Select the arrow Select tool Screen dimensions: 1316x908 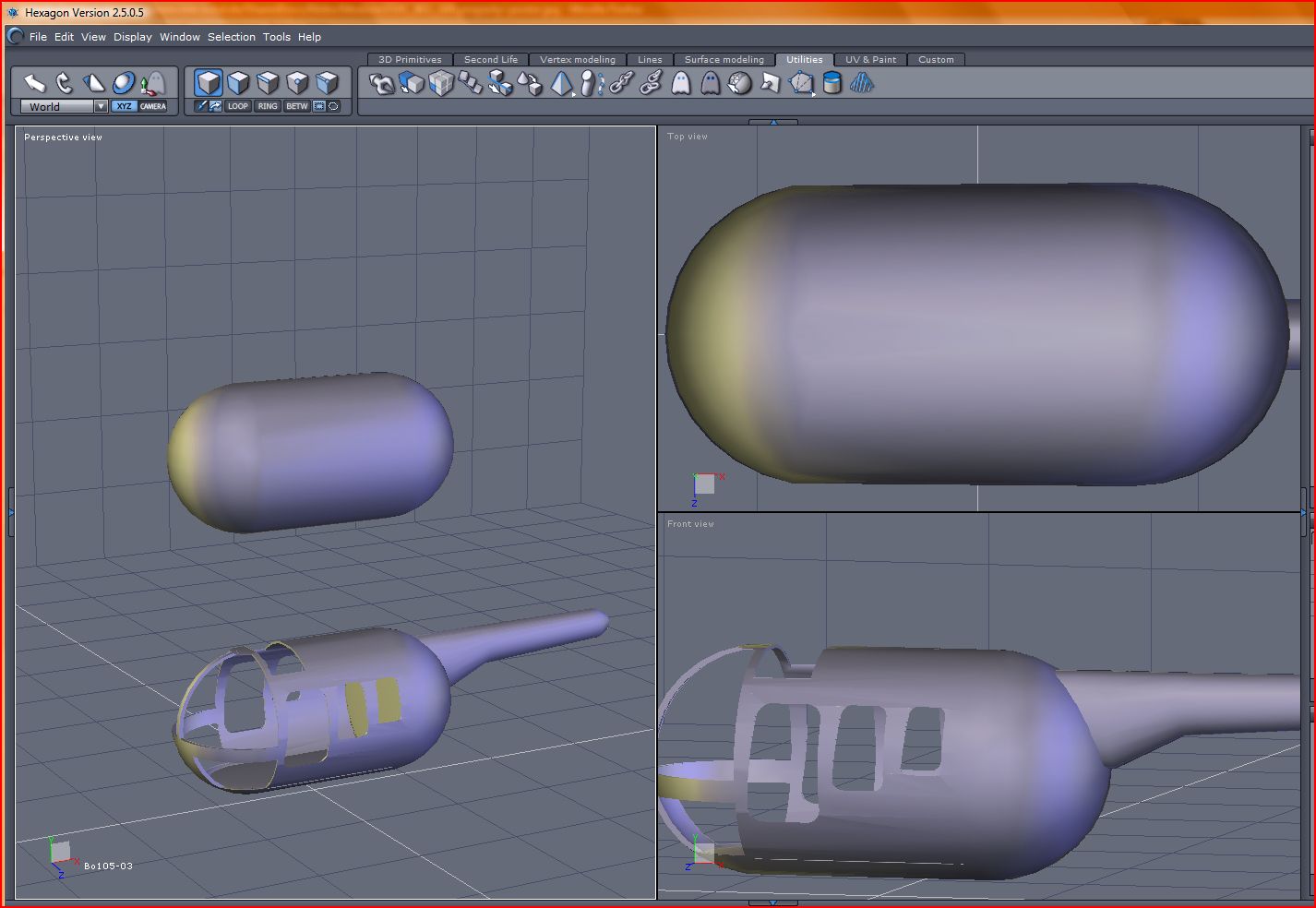coord(35,83)
